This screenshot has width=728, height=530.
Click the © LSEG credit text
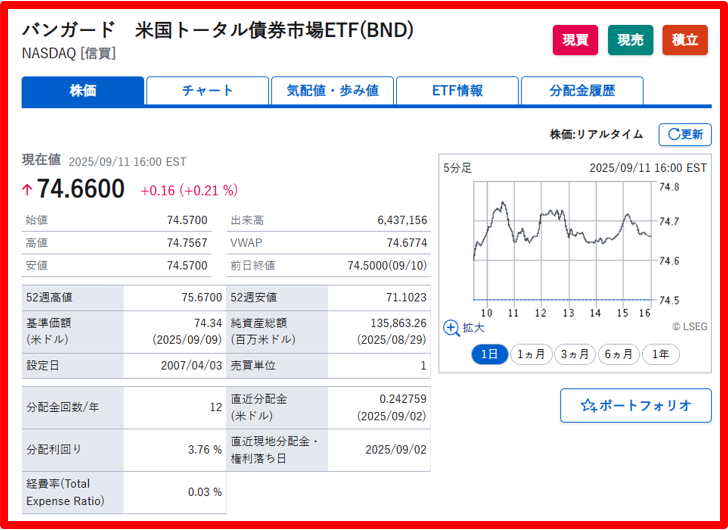coord(689,327)
